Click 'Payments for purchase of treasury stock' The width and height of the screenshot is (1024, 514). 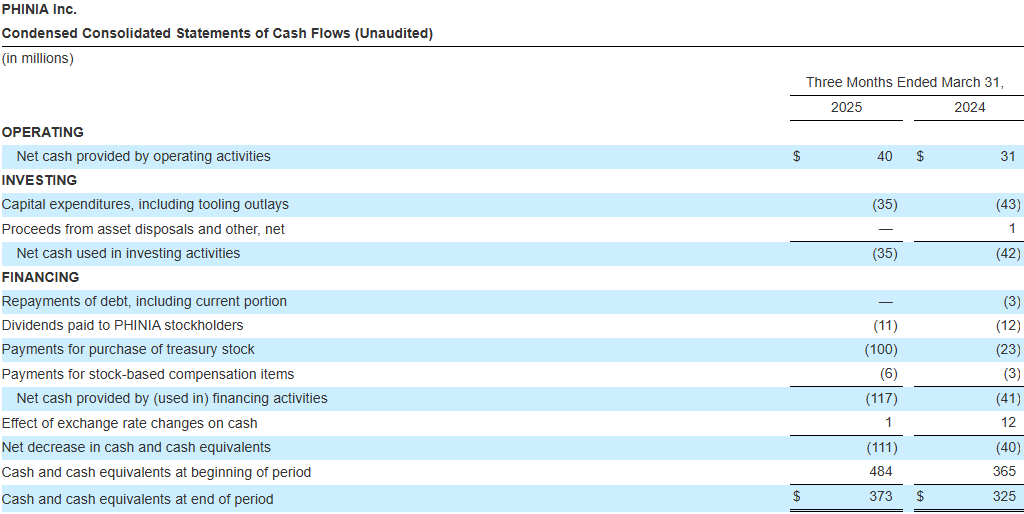coord(128,350)
